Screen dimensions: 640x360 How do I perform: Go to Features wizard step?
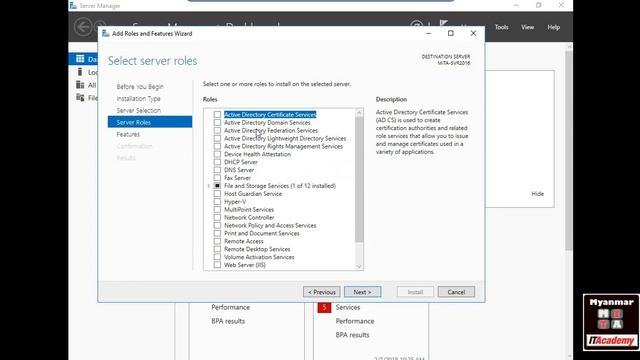click(x=128, y=134)
